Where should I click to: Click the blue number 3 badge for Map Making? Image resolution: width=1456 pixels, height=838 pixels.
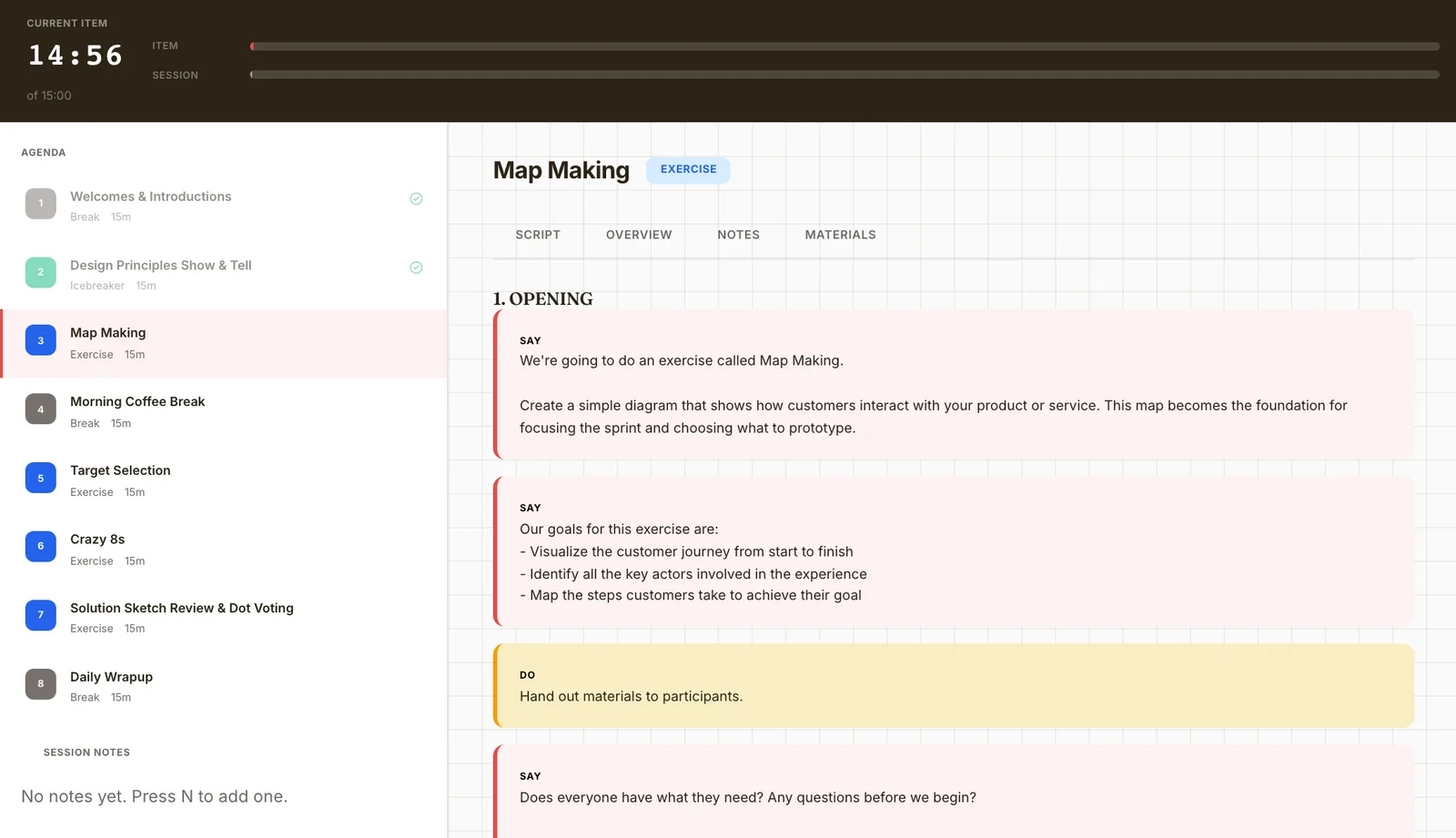(40, 340)
